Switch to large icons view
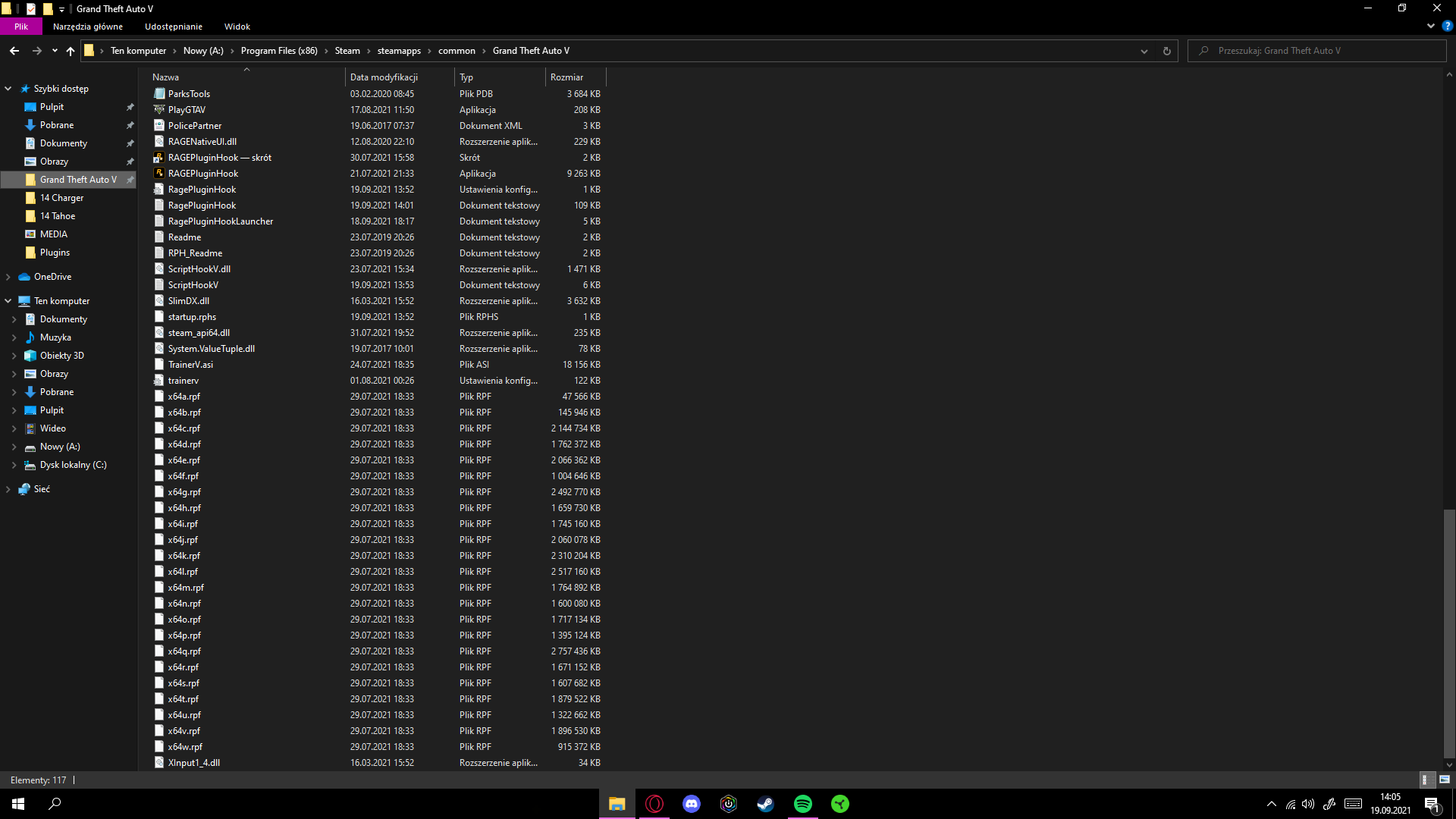This screenshot has height=819, width=1456. coord(1445,780)
